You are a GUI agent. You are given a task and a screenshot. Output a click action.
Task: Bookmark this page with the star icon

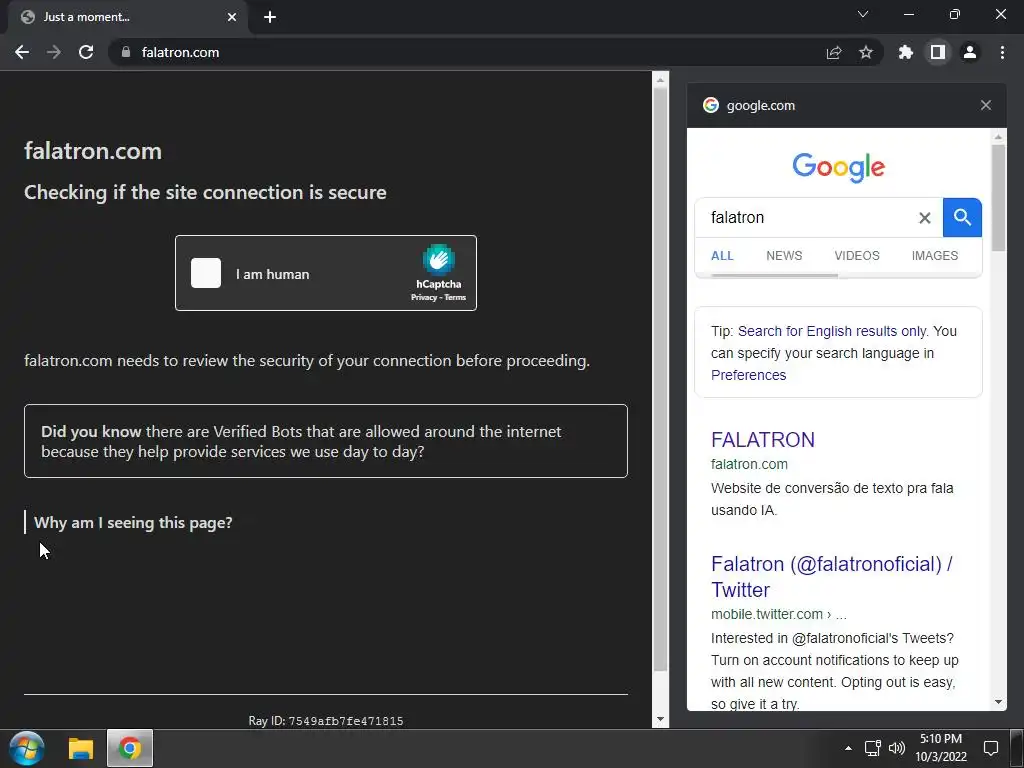point(866,52)
